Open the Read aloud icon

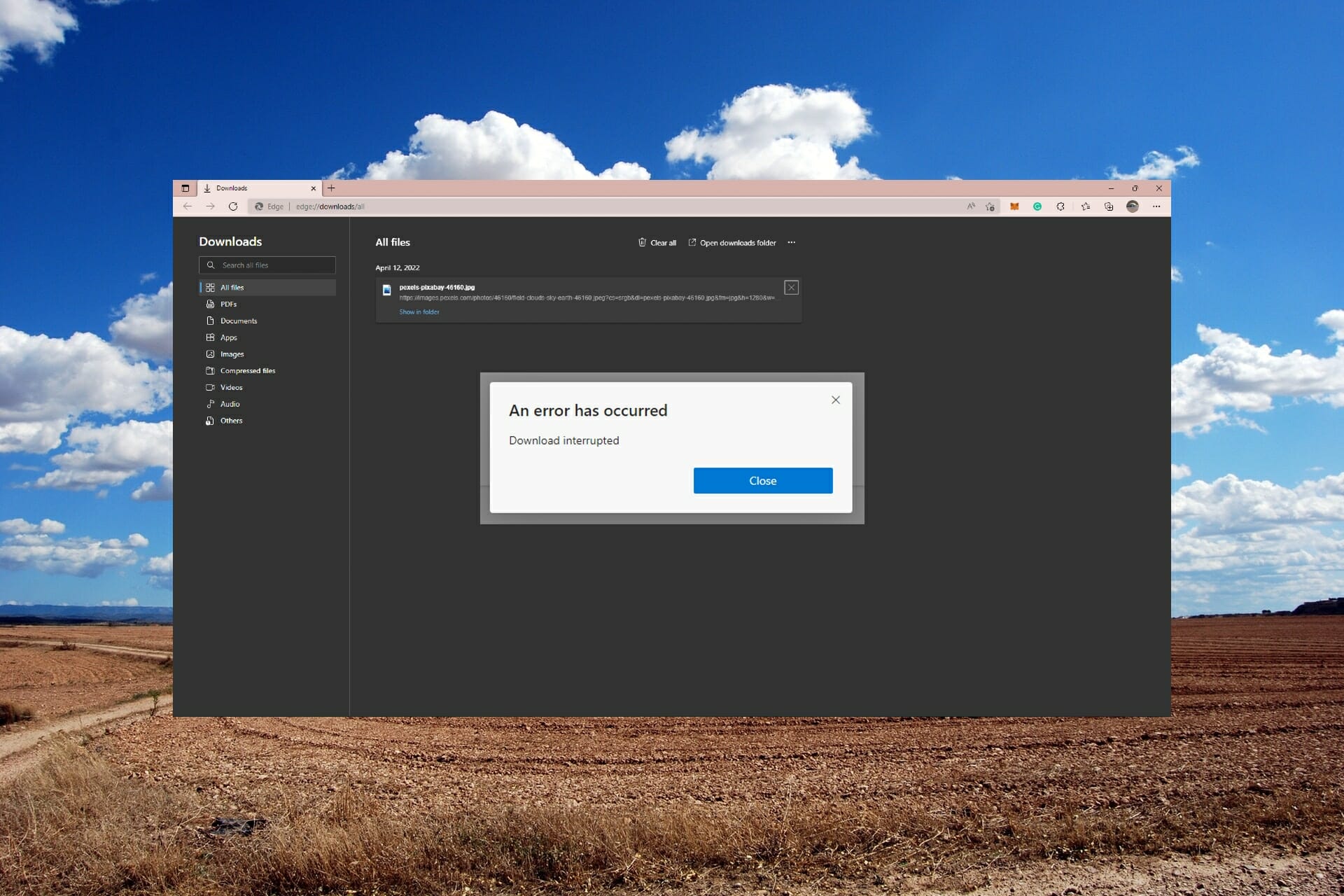coord(971,206)
